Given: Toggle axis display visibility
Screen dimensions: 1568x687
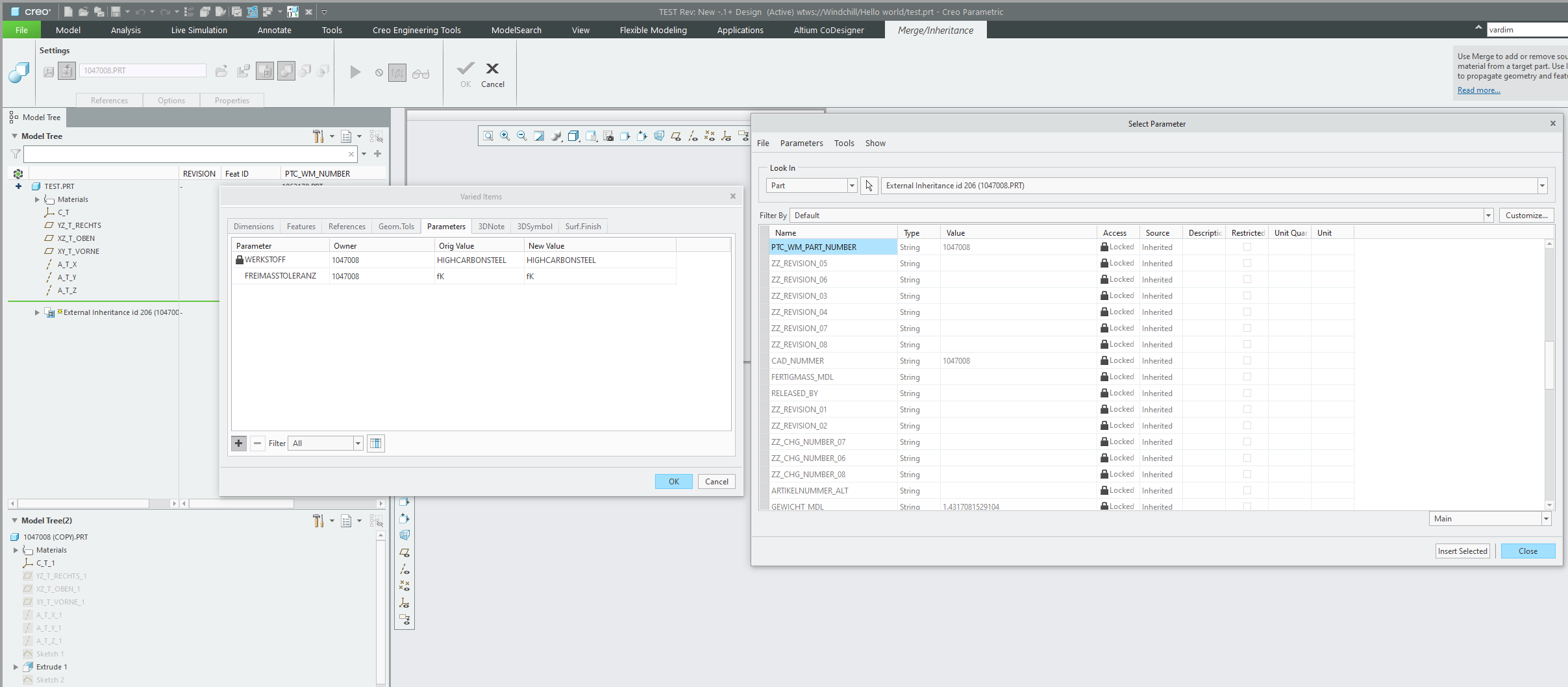Looking at the screenshot, I should [x=692, y=136].
